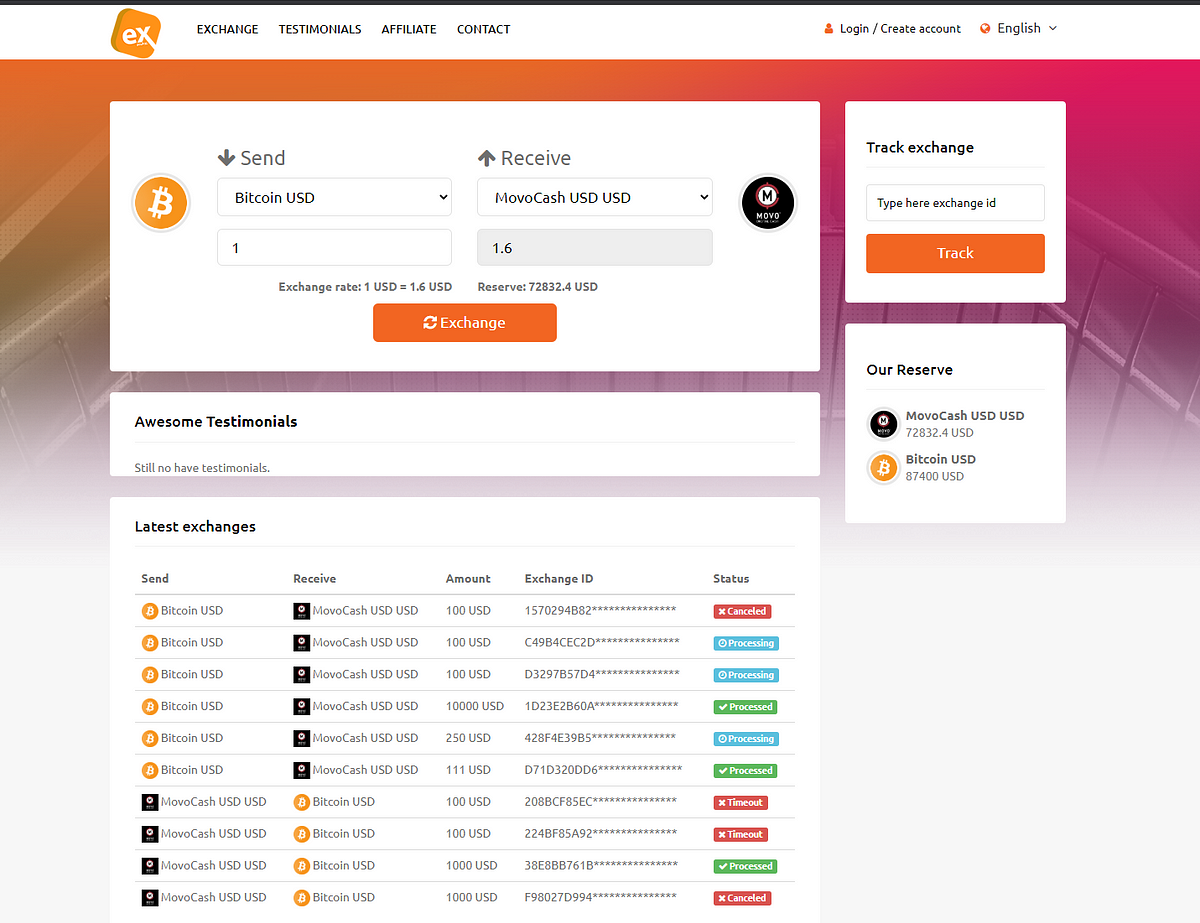
Task: Click the large Bitcoin icon beside Send
Action: coord(161,204)
